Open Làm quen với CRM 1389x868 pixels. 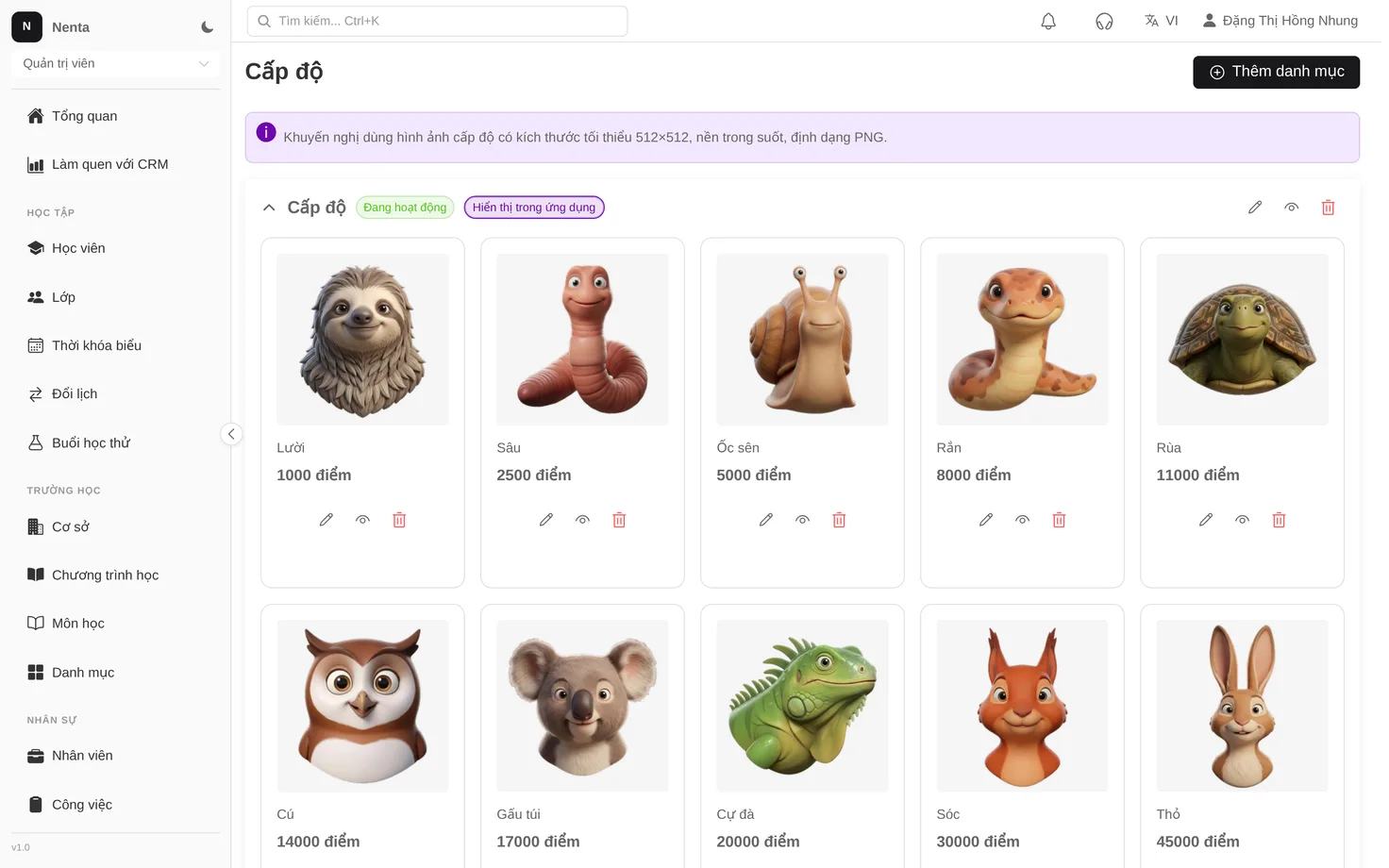[115, 164]
